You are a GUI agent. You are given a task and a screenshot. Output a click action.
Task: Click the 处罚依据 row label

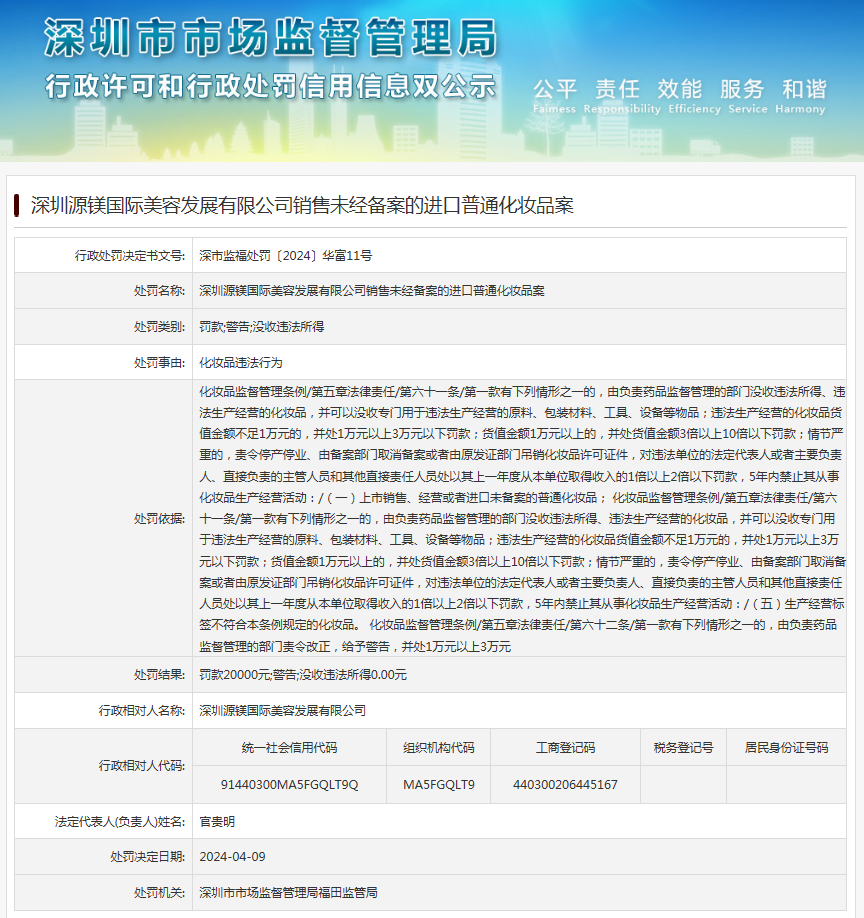pyautogui.click(x=159, y=519)
